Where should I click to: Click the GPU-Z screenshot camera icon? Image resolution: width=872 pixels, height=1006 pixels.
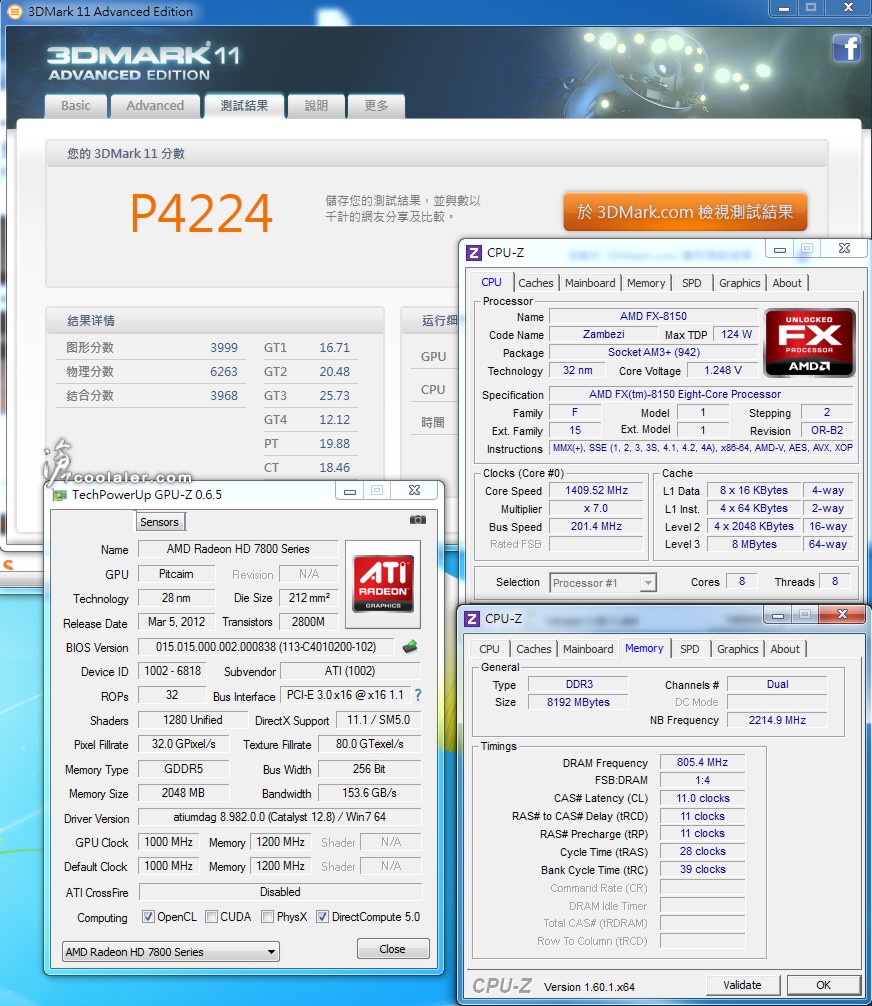(418, 520)
